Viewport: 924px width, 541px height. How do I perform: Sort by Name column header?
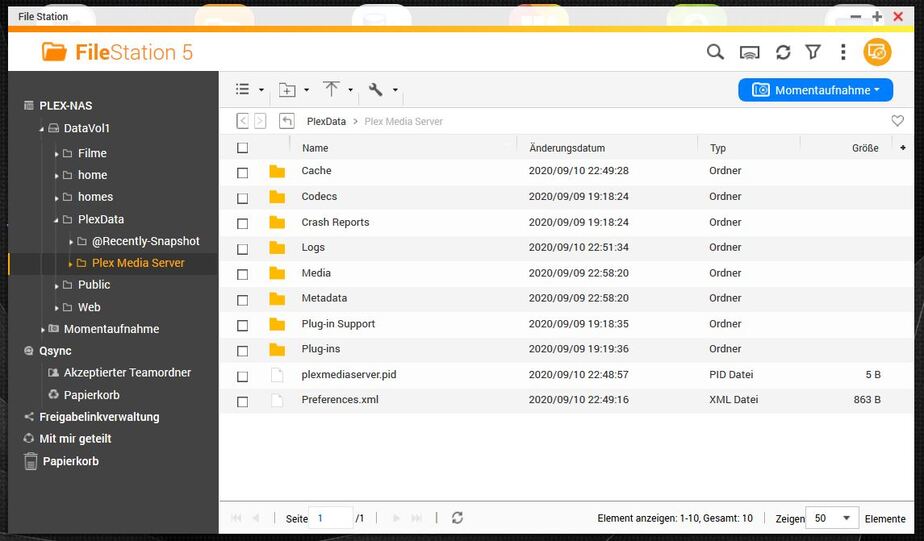click(315, 148)
